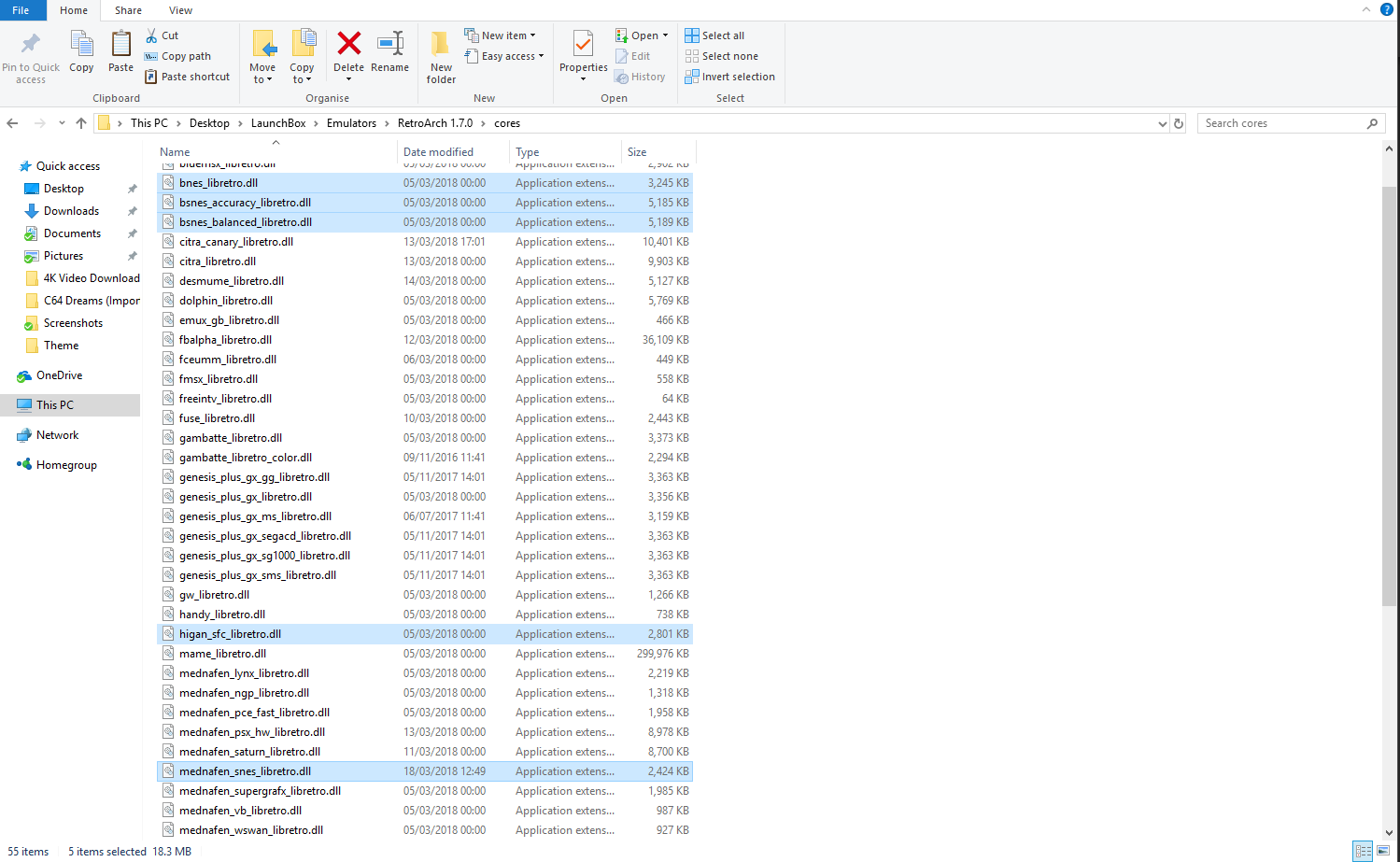This screenshot has height=862, width=1400.
Task: Click the red Delete icon
Action: click(x=349, y=43)
